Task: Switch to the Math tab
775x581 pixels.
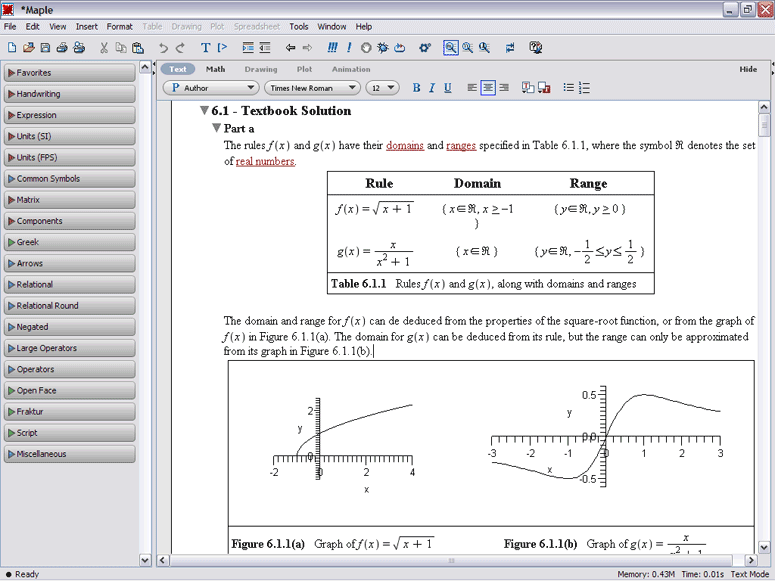Action: (215, 69)
